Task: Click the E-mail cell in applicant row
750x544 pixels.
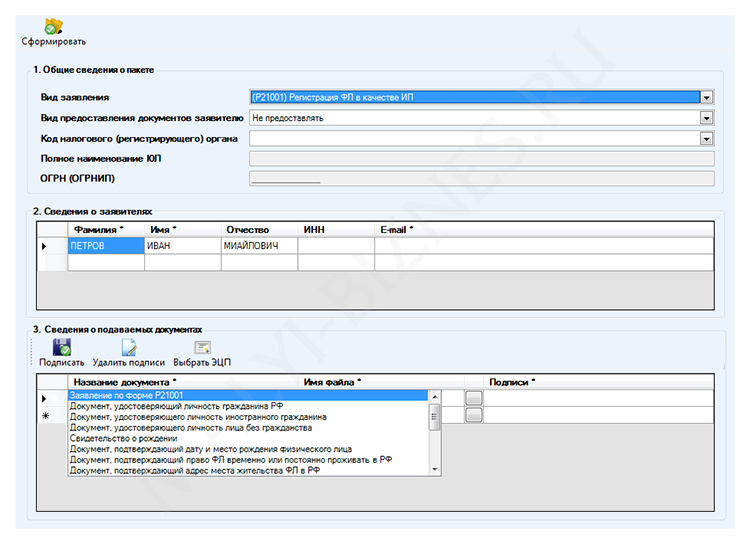Action: 543,245
